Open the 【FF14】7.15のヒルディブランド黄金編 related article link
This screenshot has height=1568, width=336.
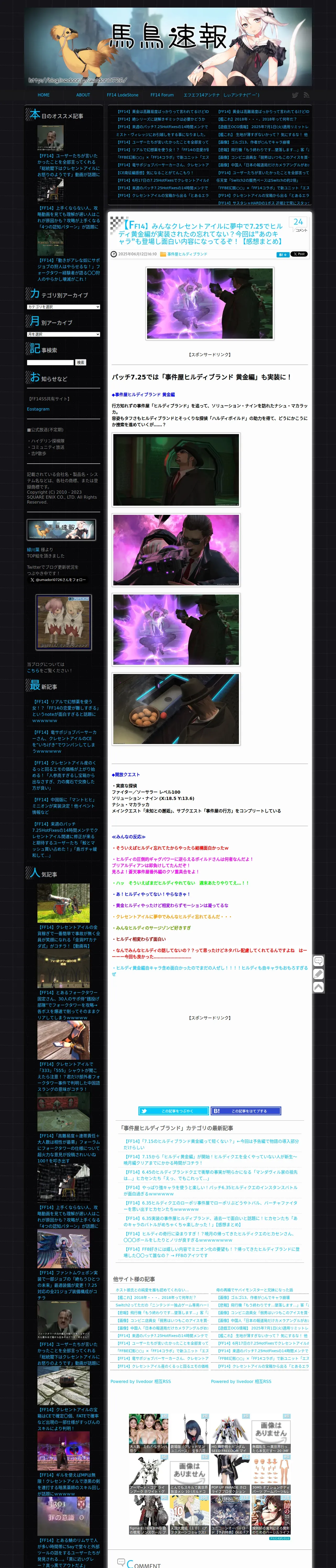point(212,1144)
